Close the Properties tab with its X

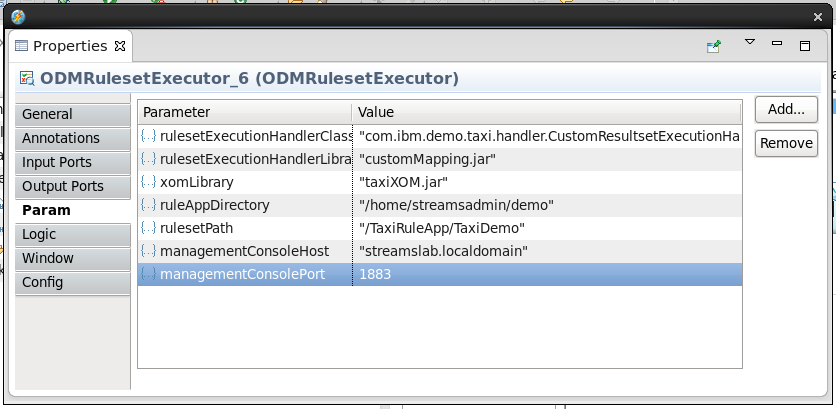(120, 46)
